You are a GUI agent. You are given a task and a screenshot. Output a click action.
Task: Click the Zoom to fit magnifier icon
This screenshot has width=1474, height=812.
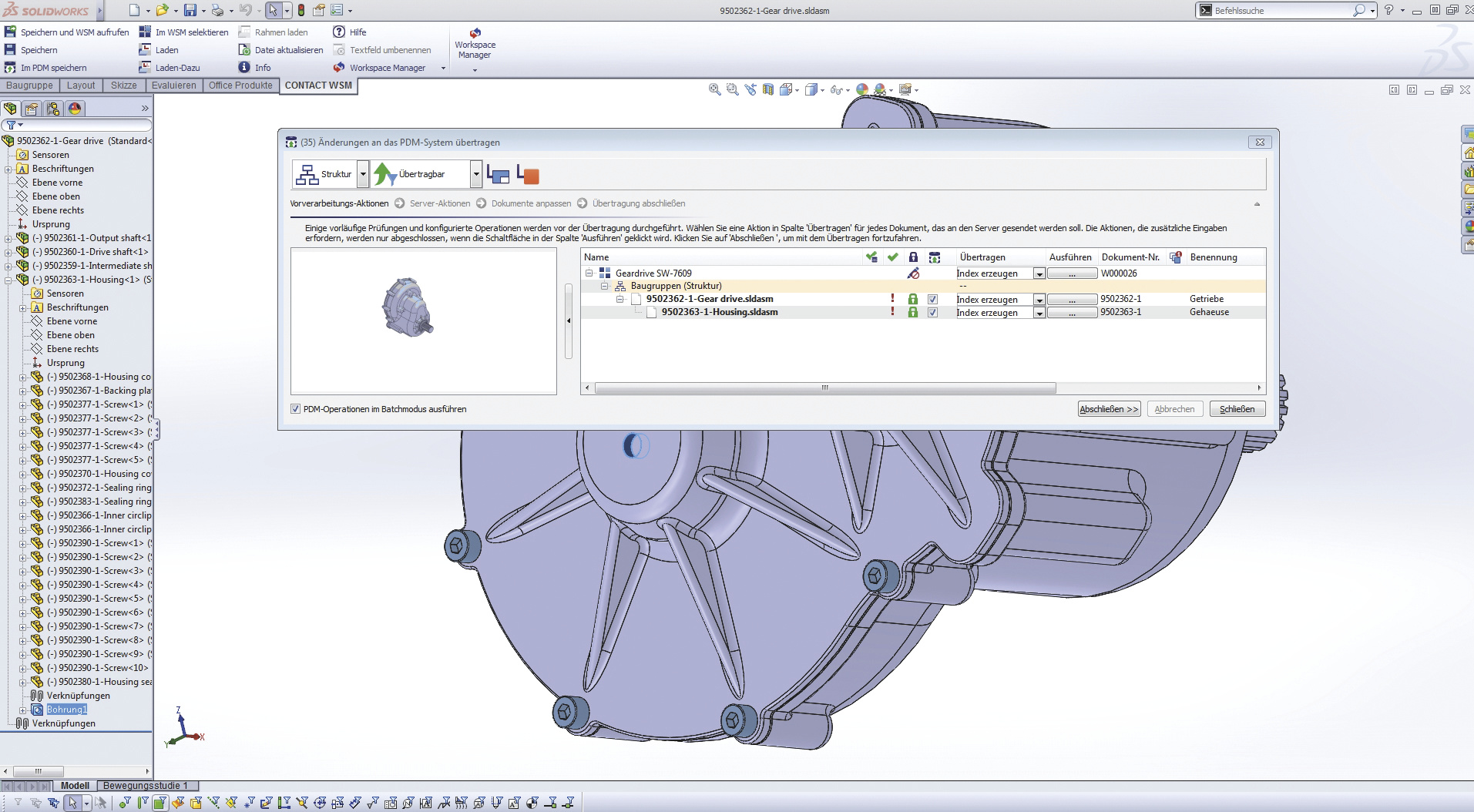pos(714,90)
